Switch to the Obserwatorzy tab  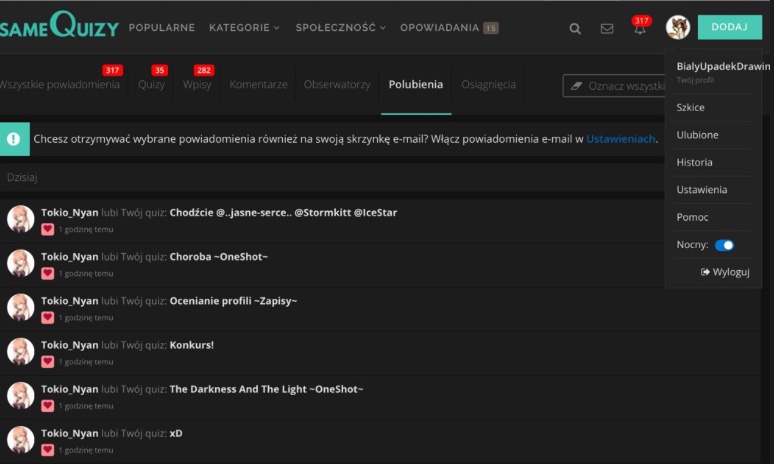click(337, 85)
